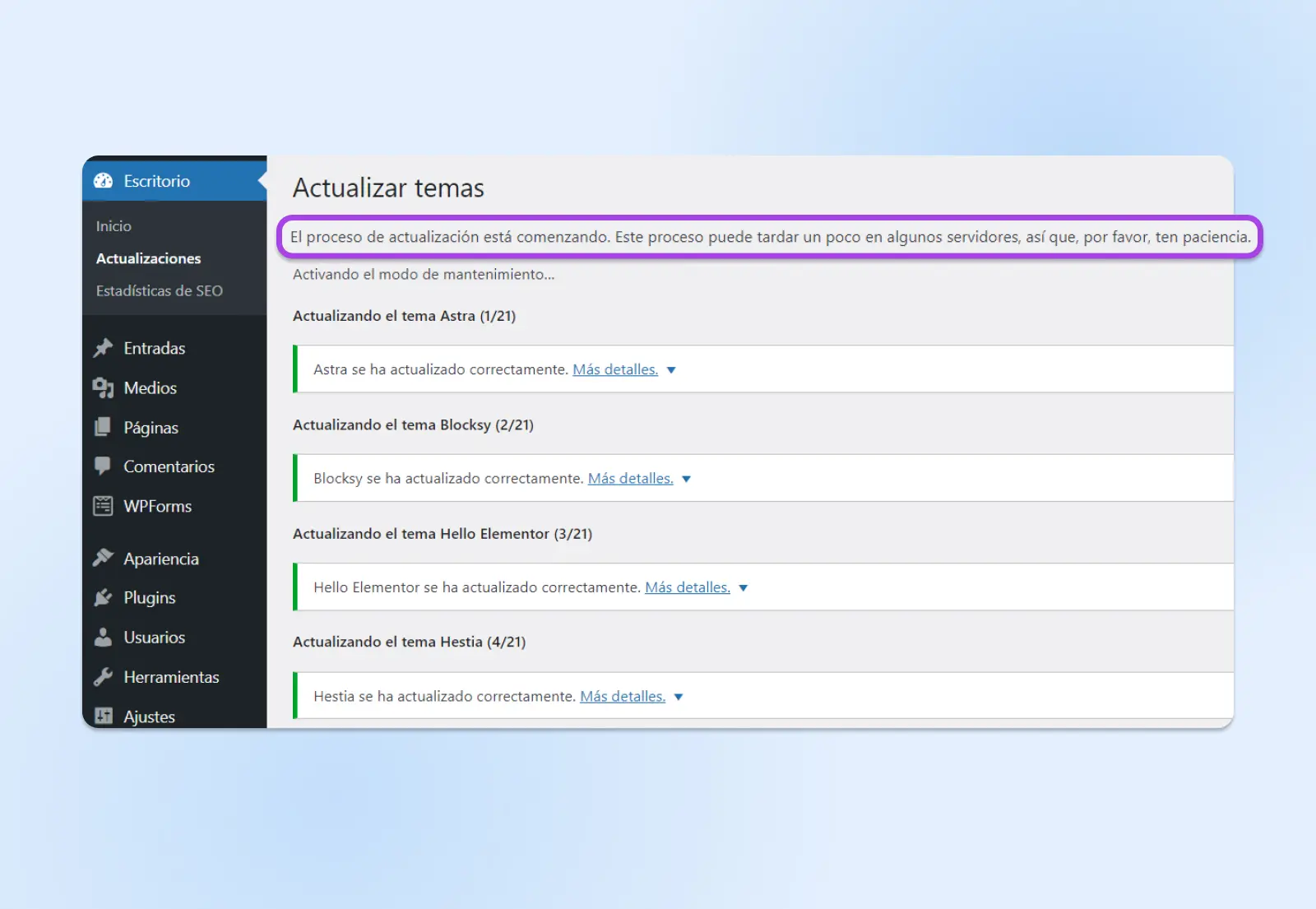Expand Hello Elementor details arrow
Viewport: 1316px width, 909px height.
[x=744, y=588]
